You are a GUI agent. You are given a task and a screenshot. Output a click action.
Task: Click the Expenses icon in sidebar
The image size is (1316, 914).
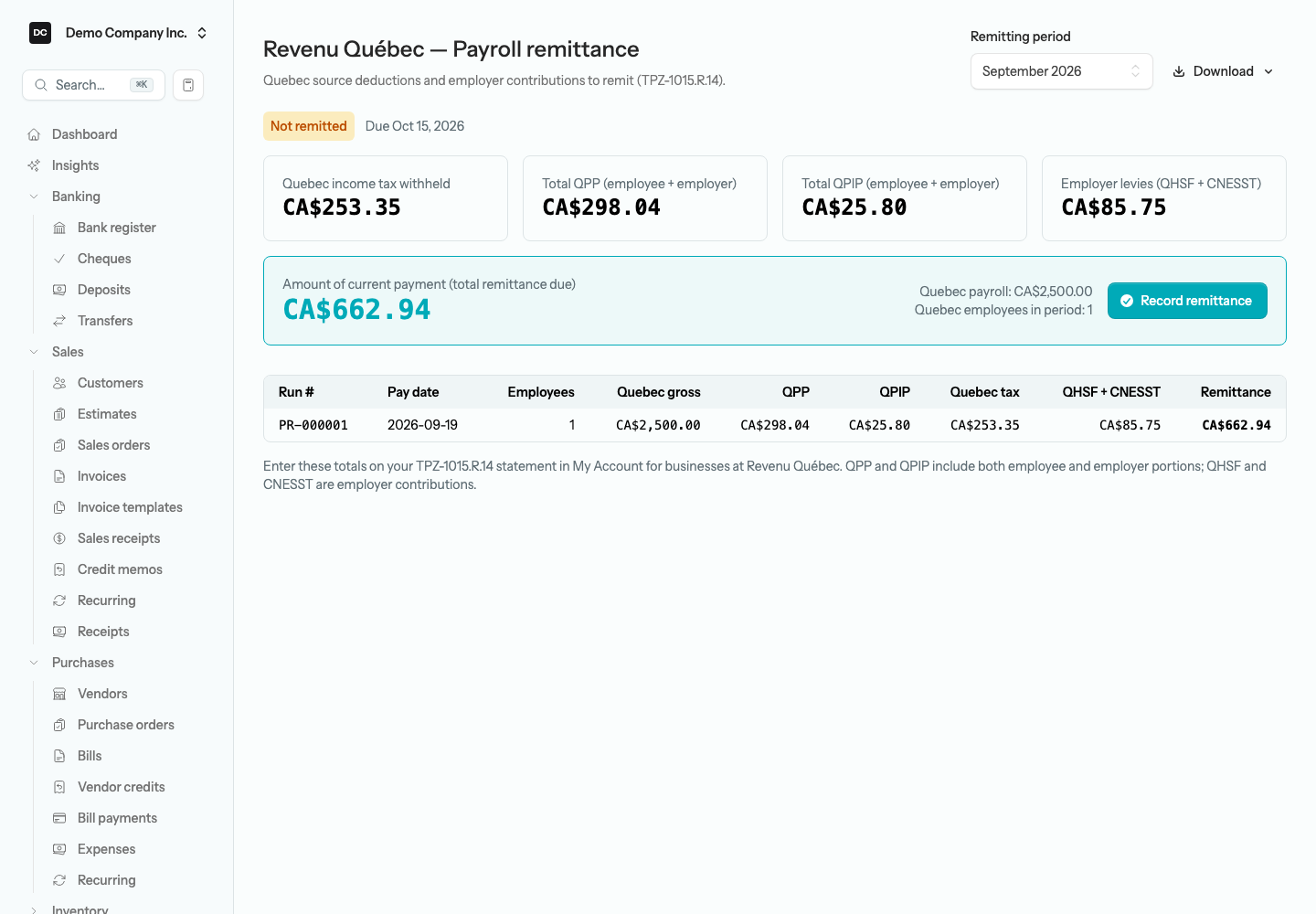[59, 849]
